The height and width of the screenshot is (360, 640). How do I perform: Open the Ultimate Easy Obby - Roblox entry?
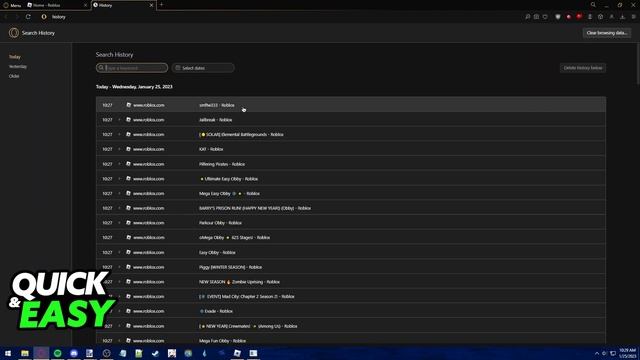pos(351,179)
